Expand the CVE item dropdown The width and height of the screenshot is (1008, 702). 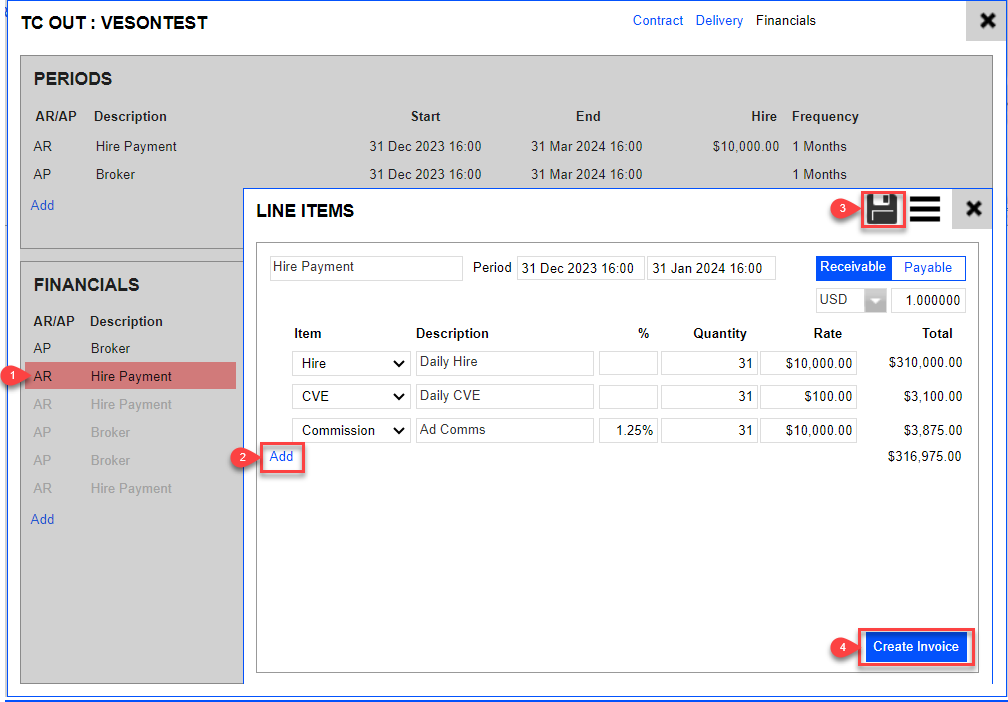pyautogui.click(x=351, y=397)
